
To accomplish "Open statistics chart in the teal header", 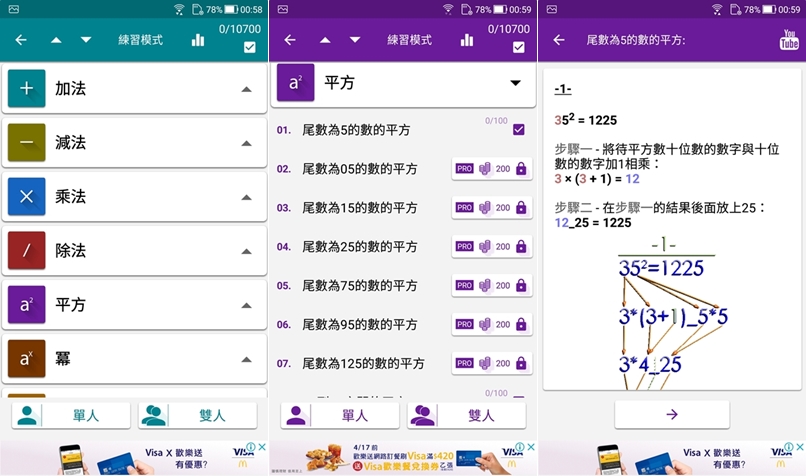I will pos(198,40).
